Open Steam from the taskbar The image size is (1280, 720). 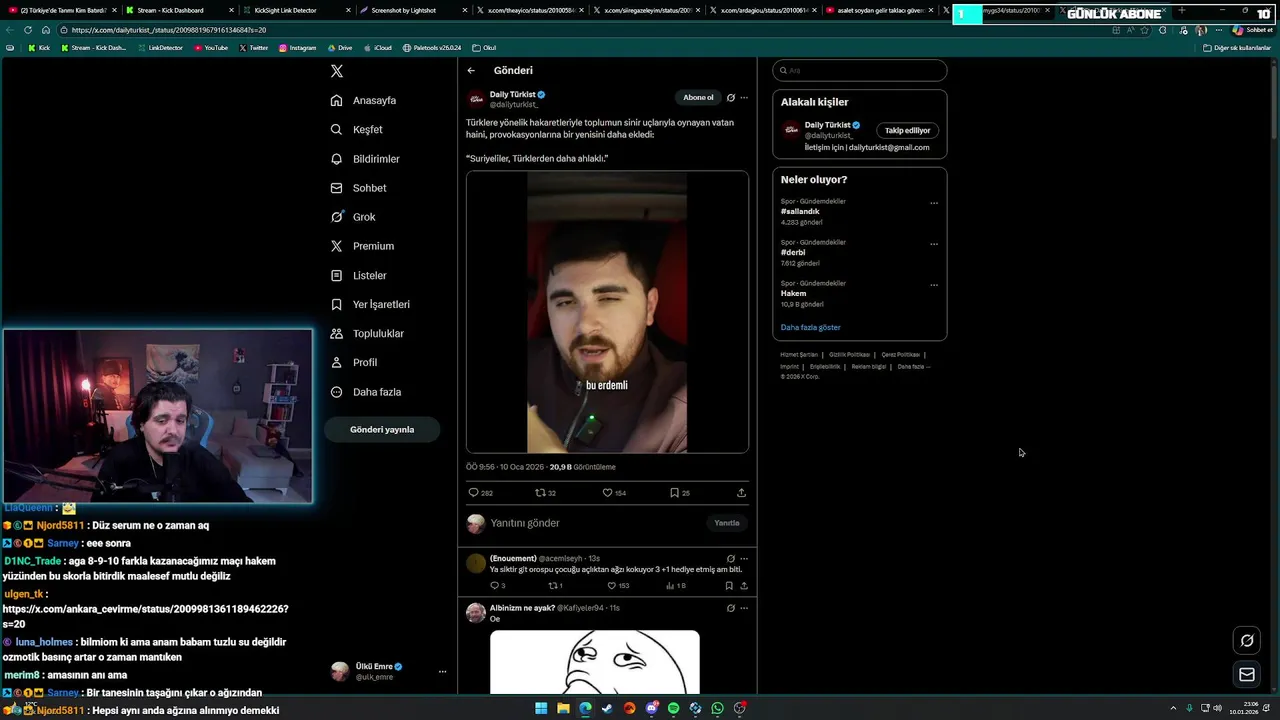tap(607, 708)
